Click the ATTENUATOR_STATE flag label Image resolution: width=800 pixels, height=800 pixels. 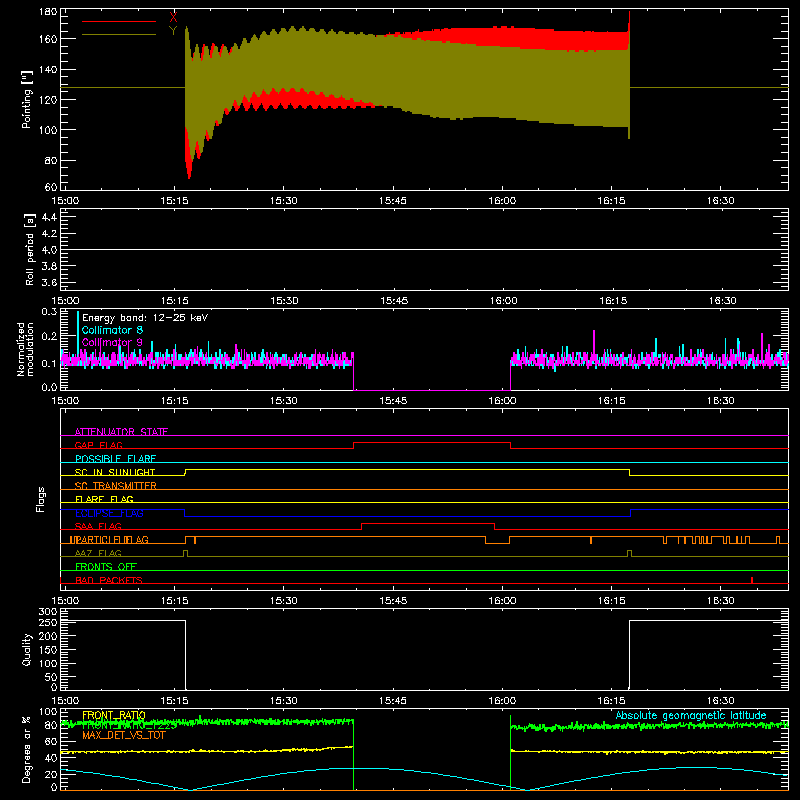pyautogui.click(x=121, y=432)
